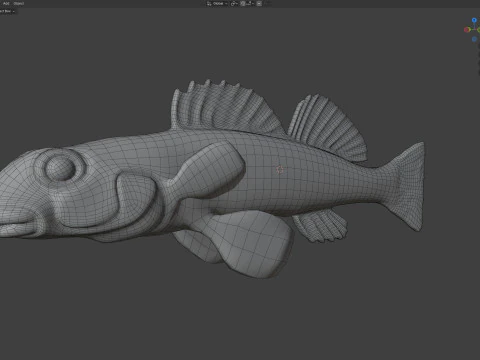
Task: Open the Select Box mode dropdown
Action: (7, 11)
